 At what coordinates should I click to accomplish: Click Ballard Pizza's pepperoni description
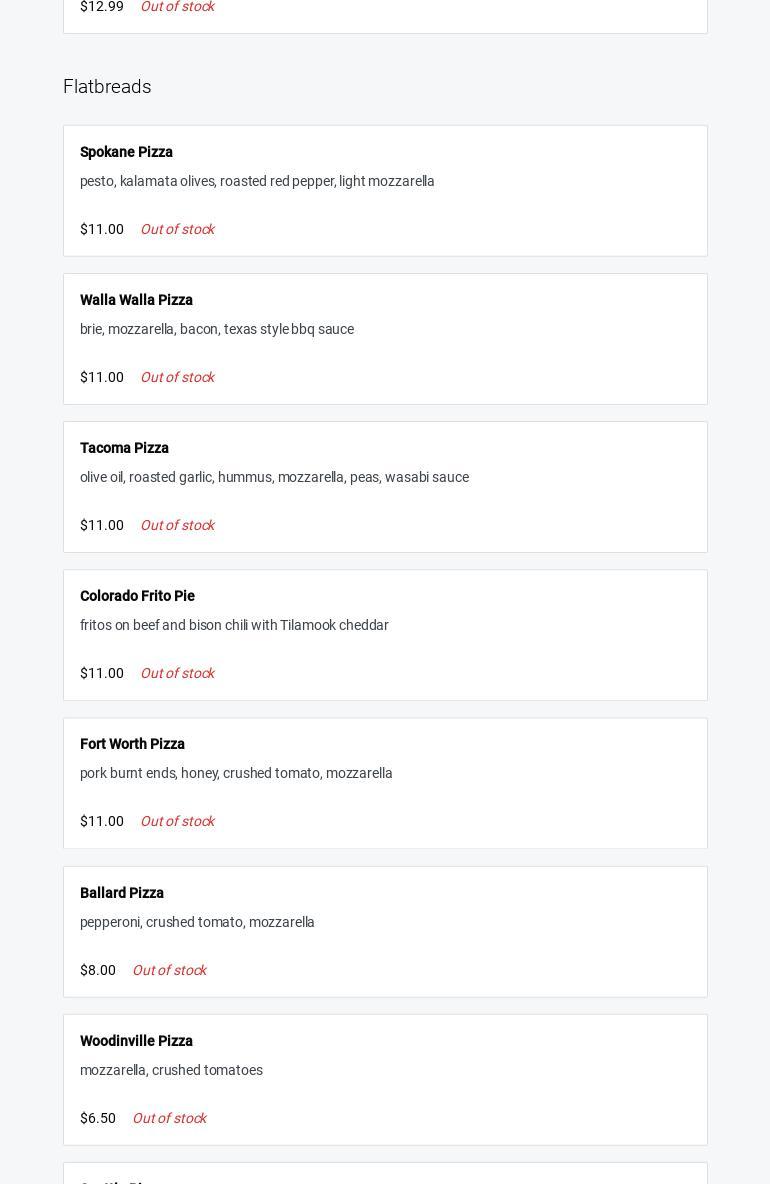tap(197, 922)
